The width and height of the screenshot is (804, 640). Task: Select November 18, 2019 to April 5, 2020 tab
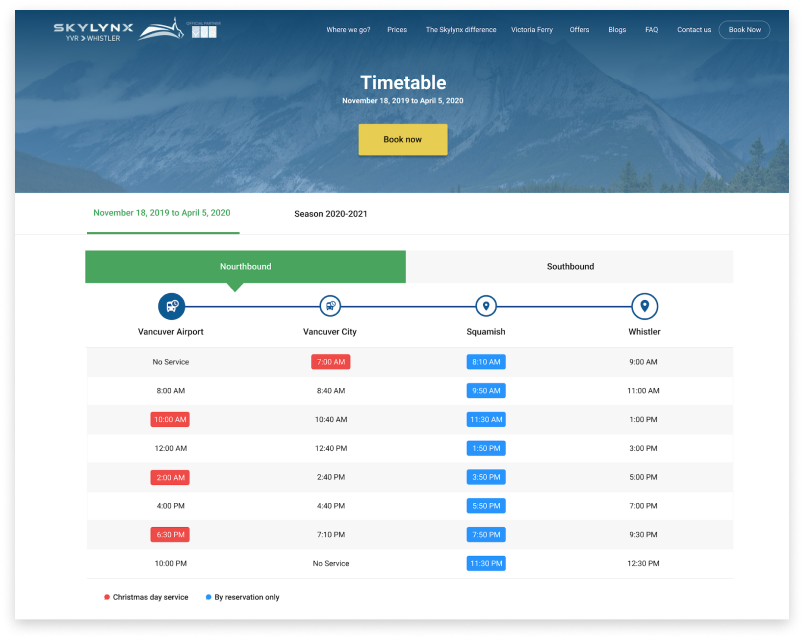pos(162,213)
